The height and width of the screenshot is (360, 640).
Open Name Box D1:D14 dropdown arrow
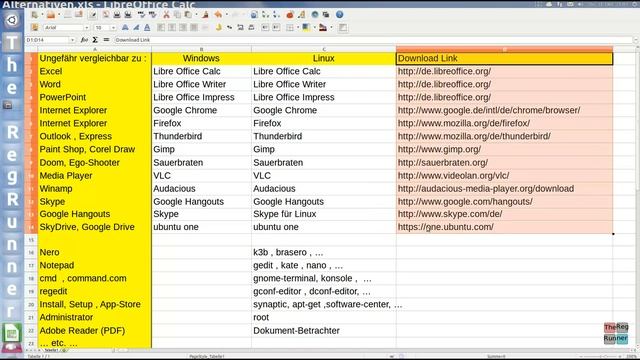[x=72, y=40]
